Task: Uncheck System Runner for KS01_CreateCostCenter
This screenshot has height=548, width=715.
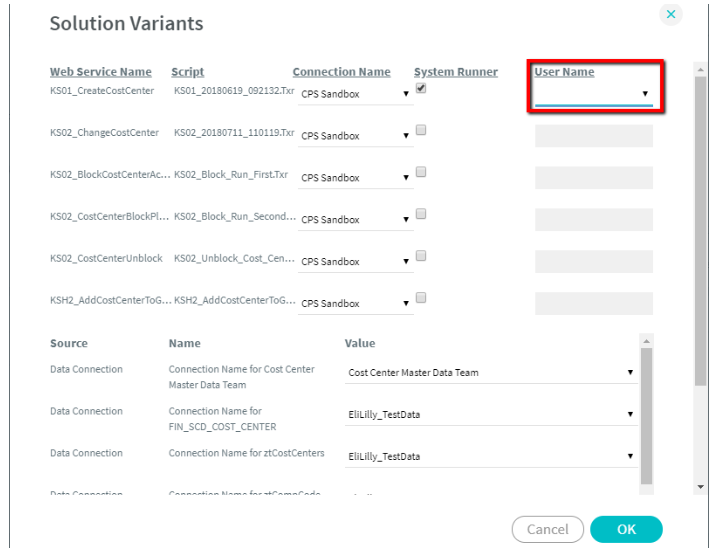Action: tap(421, 88)
